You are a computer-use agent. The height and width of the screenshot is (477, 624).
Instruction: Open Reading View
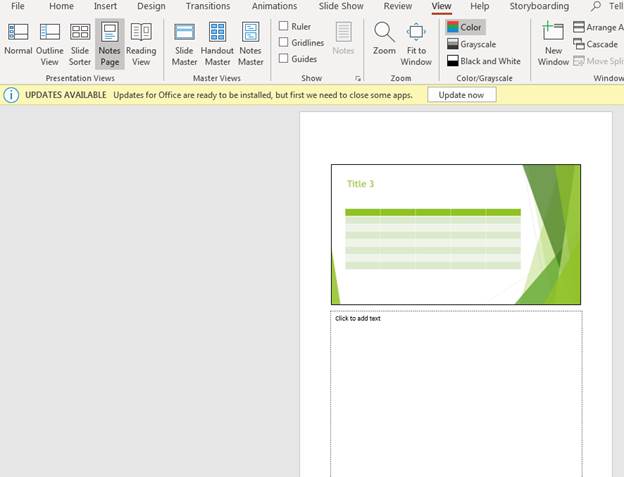click(x=141, y=45)
